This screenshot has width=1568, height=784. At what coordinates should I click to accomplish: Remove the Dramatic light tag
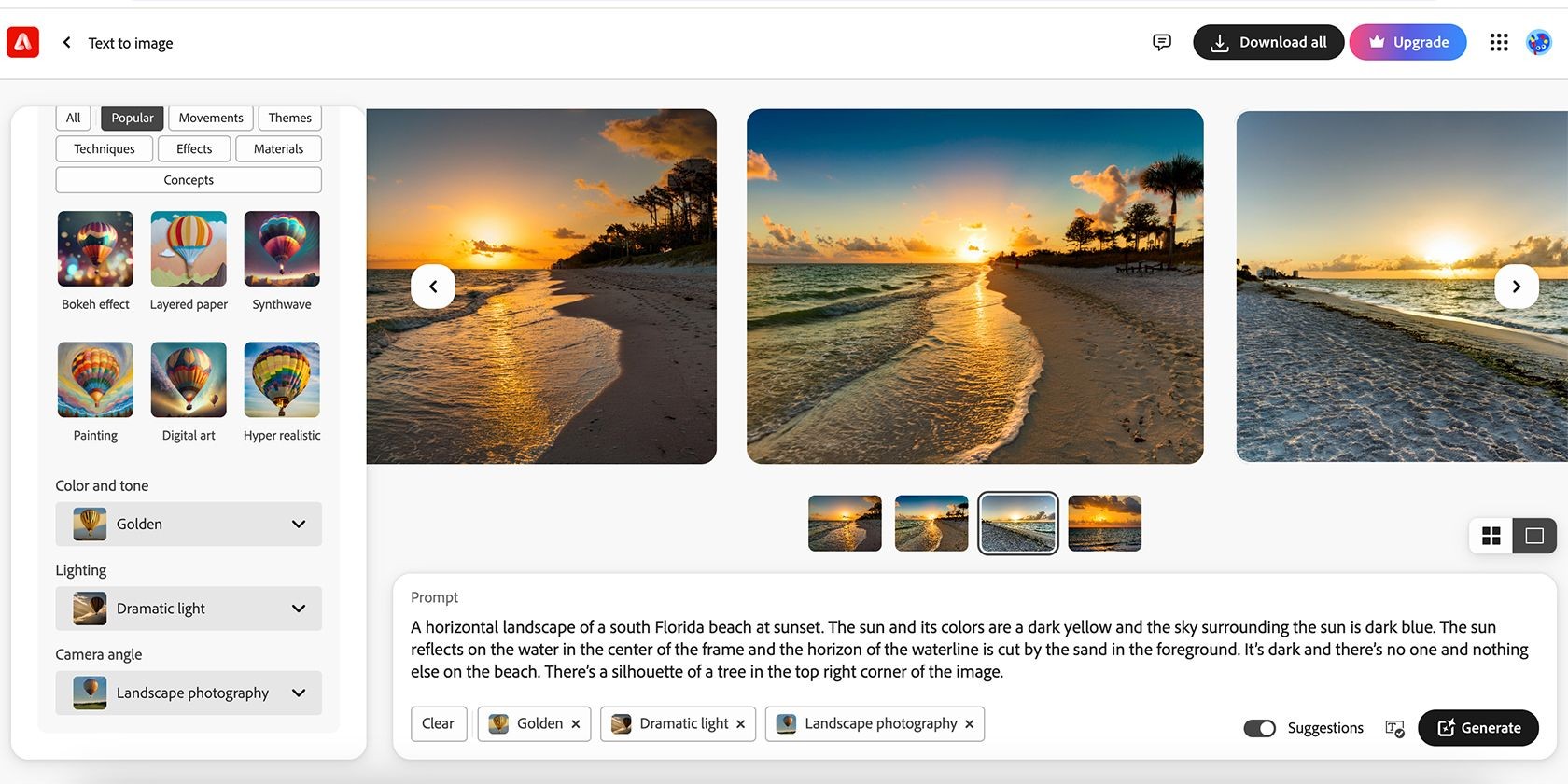click(740, 724)
